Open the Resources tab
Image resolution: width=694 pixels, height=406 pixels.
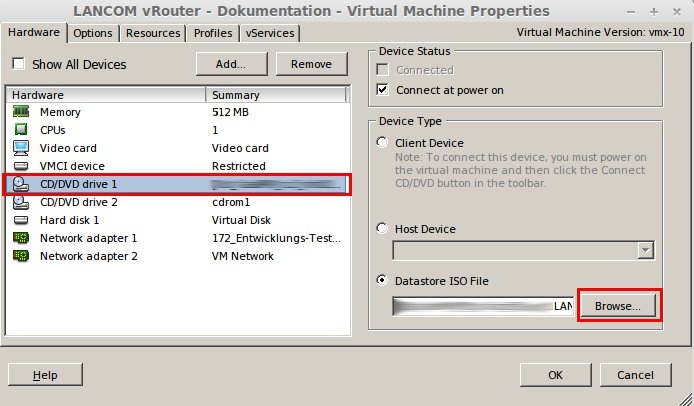(x=154, y=33)
